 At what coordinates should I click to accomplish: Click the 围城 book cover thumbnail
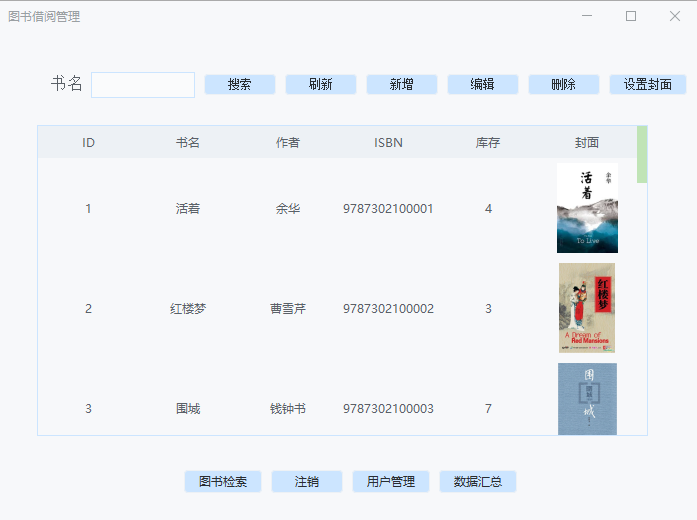587,399
